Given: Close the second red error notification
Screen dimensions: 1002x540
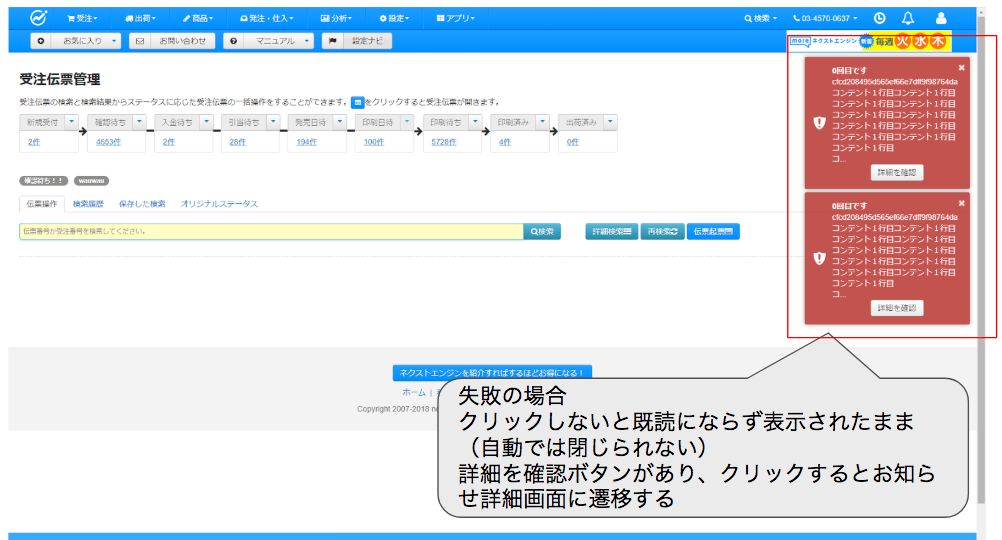Looking at the screenshot, I should tap(961, 203).
